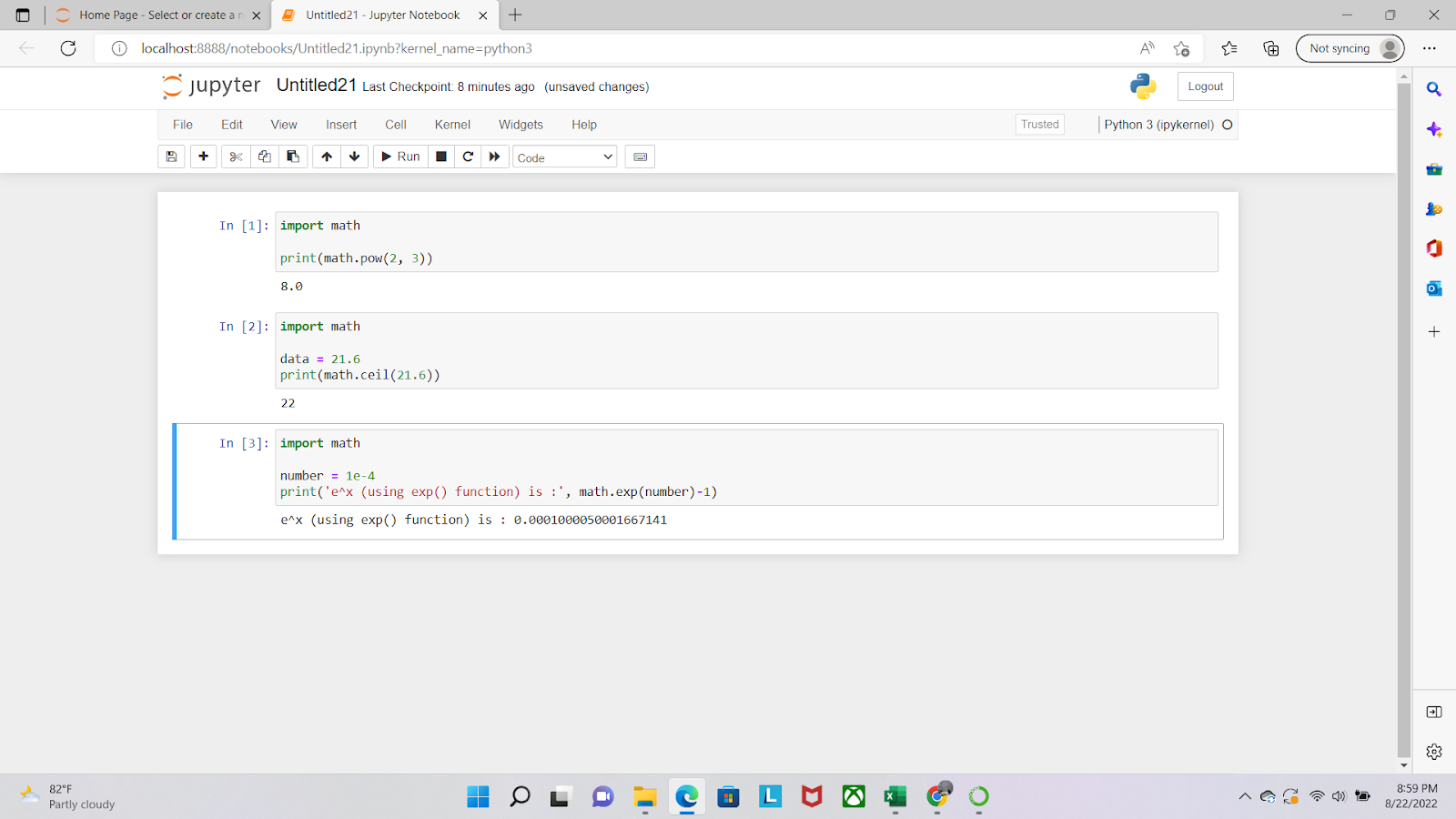Open the Edge sidebar search icon
Viewport: 1456px width, 819px height.
pyautogui.click(x=1434, y=89)
